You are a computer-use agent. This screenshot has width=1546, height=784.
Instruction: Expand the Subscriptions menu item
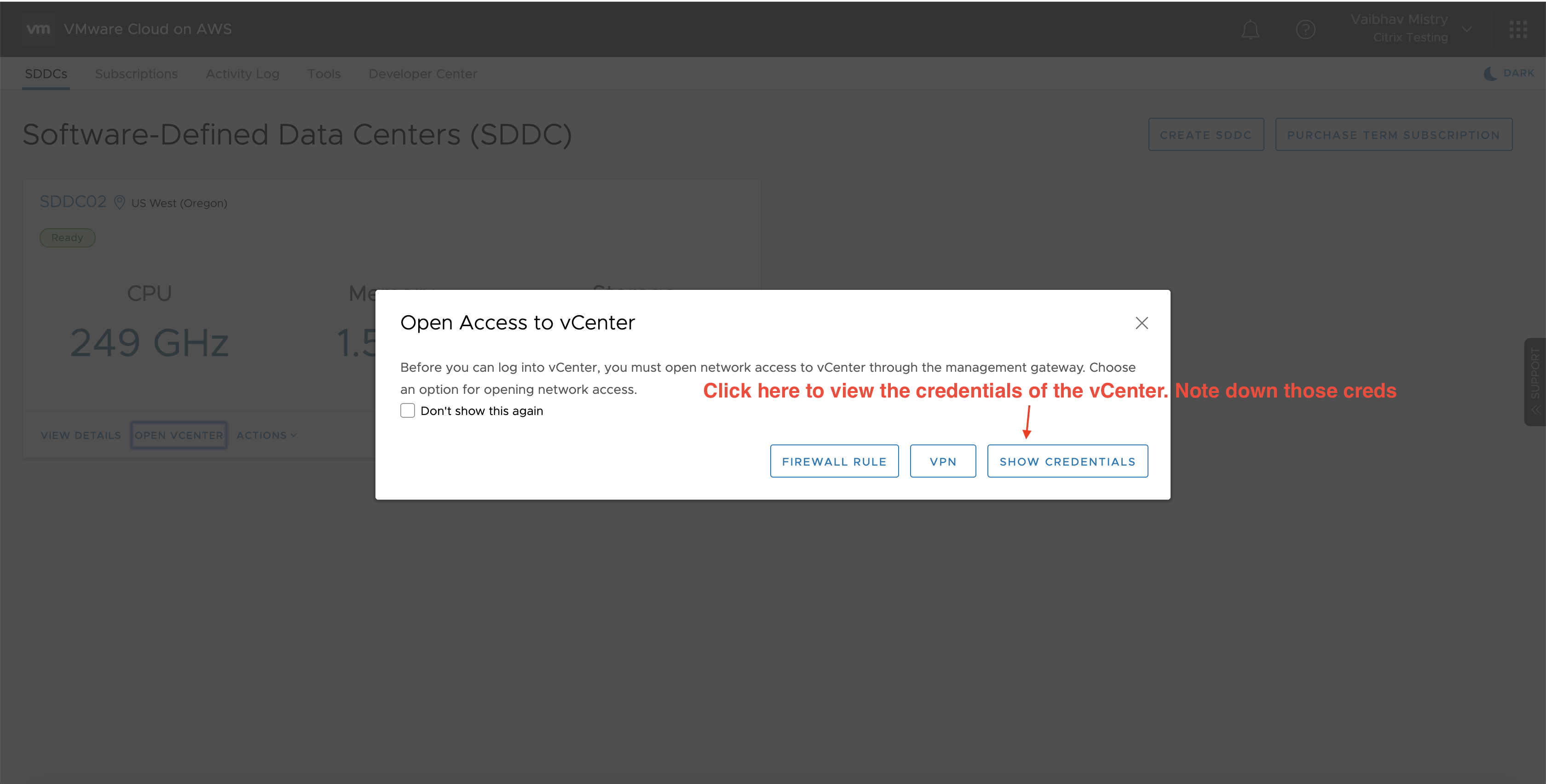coord(136,73)
